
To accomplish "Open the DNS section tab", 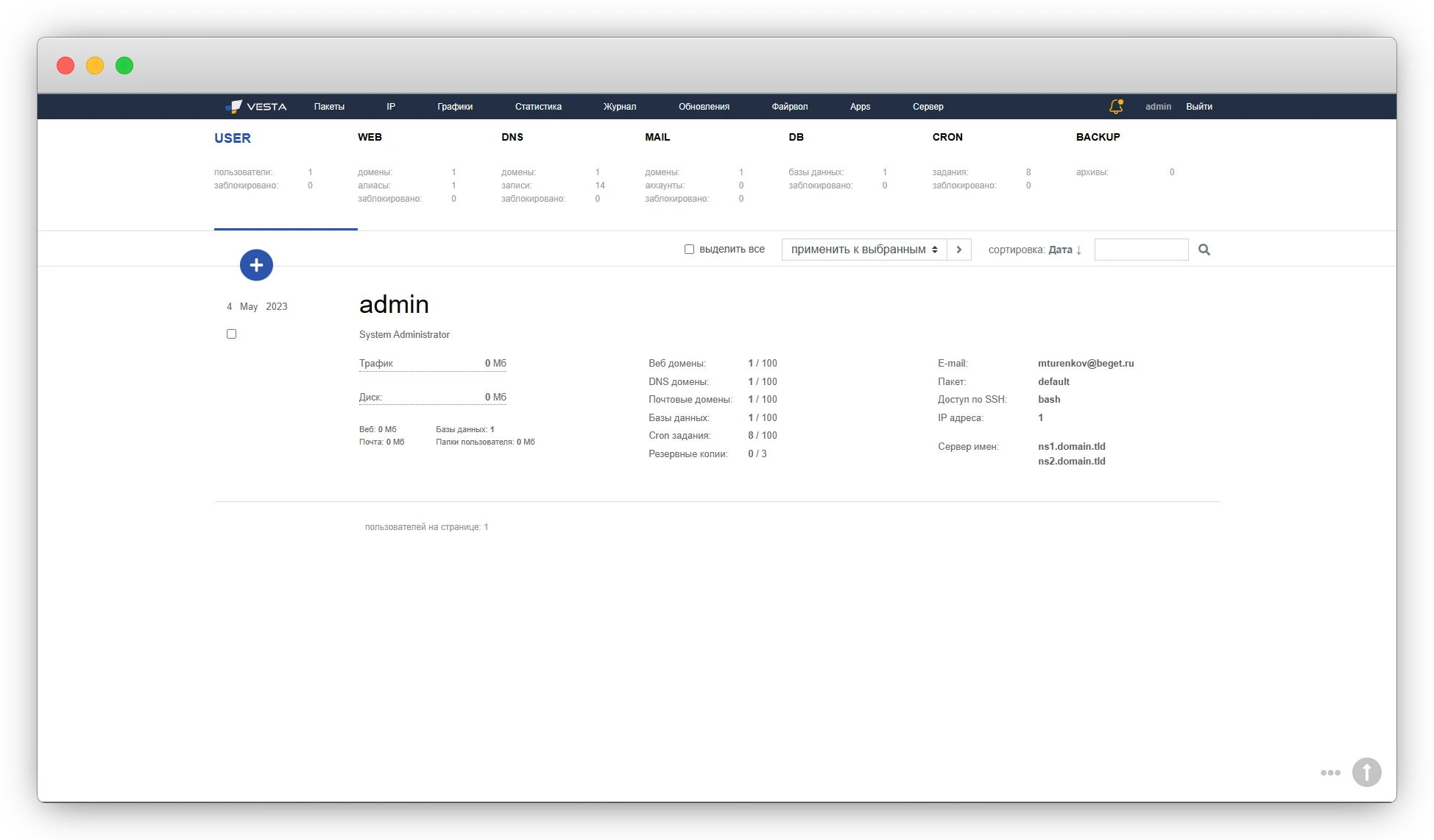I will click(512, 137).
